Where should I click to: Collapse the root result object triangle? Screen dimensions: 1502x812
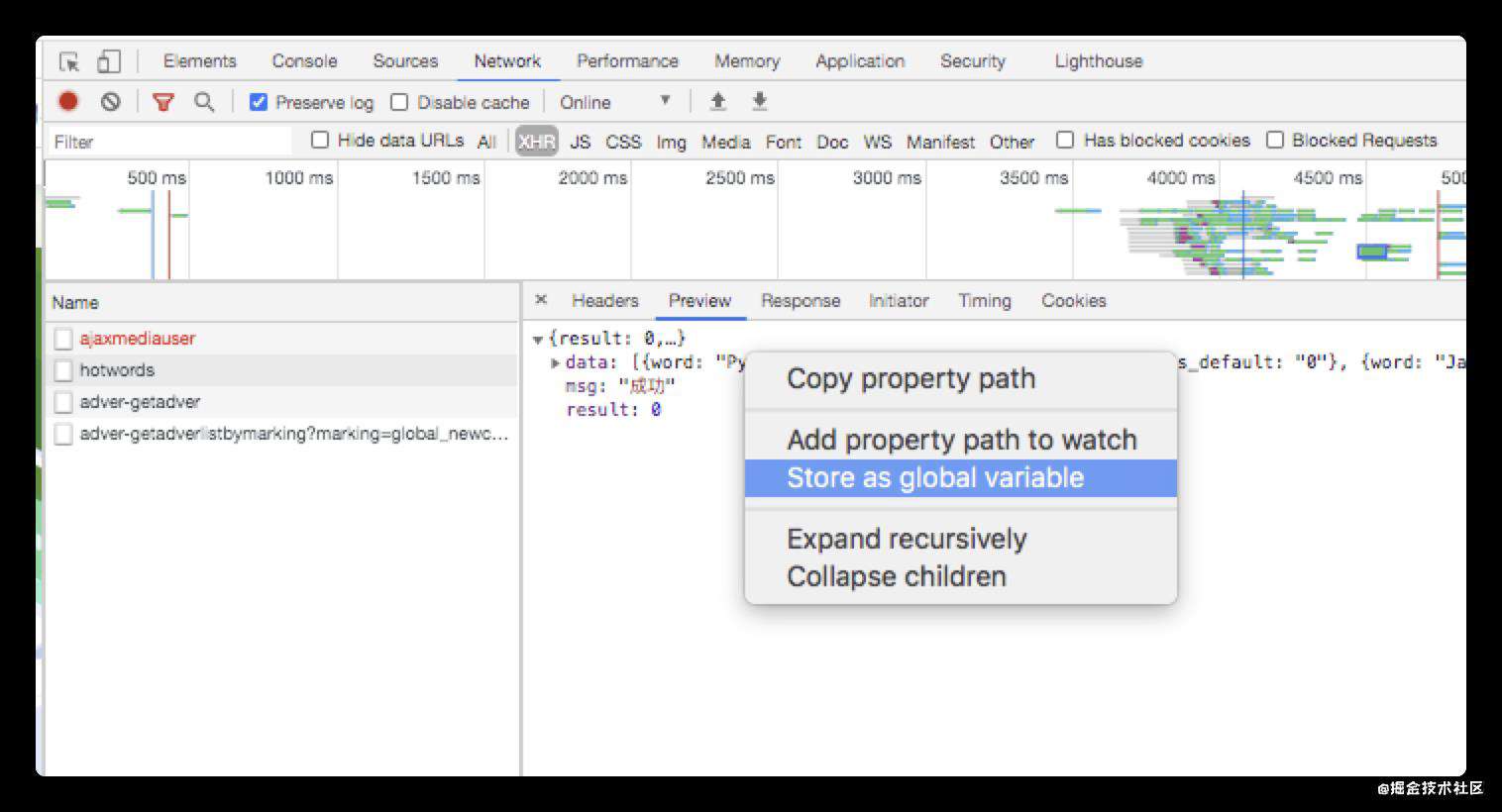point(538,340)
